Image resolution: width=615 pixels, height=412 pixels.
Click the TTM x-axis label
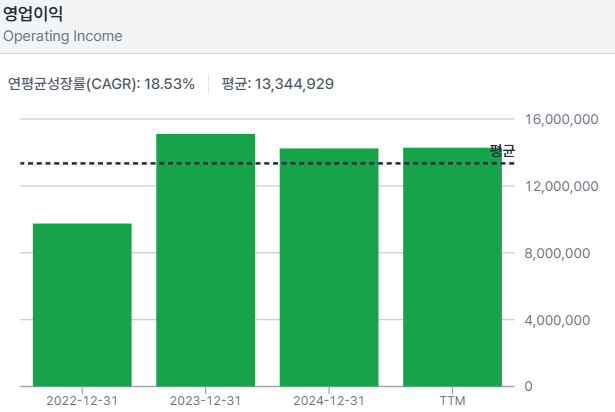click(x=452, y=401)
